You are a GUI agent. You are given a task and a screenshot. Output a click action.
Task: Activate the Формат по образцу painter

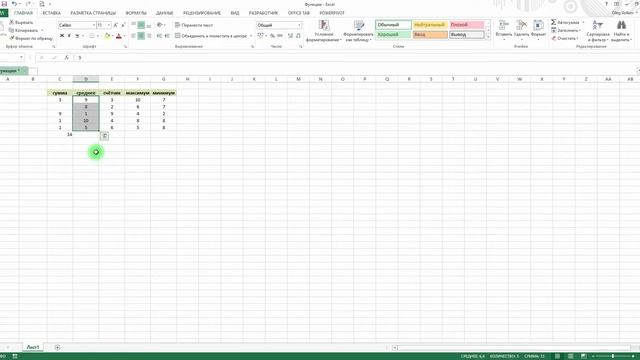click(x=31, y=38)
